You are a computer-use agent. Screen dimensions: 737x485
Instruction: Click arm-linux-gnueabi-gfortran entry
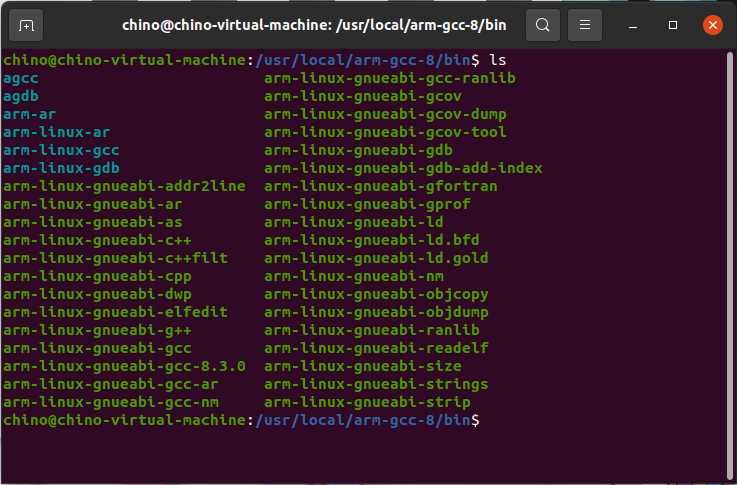click(381, 186)
